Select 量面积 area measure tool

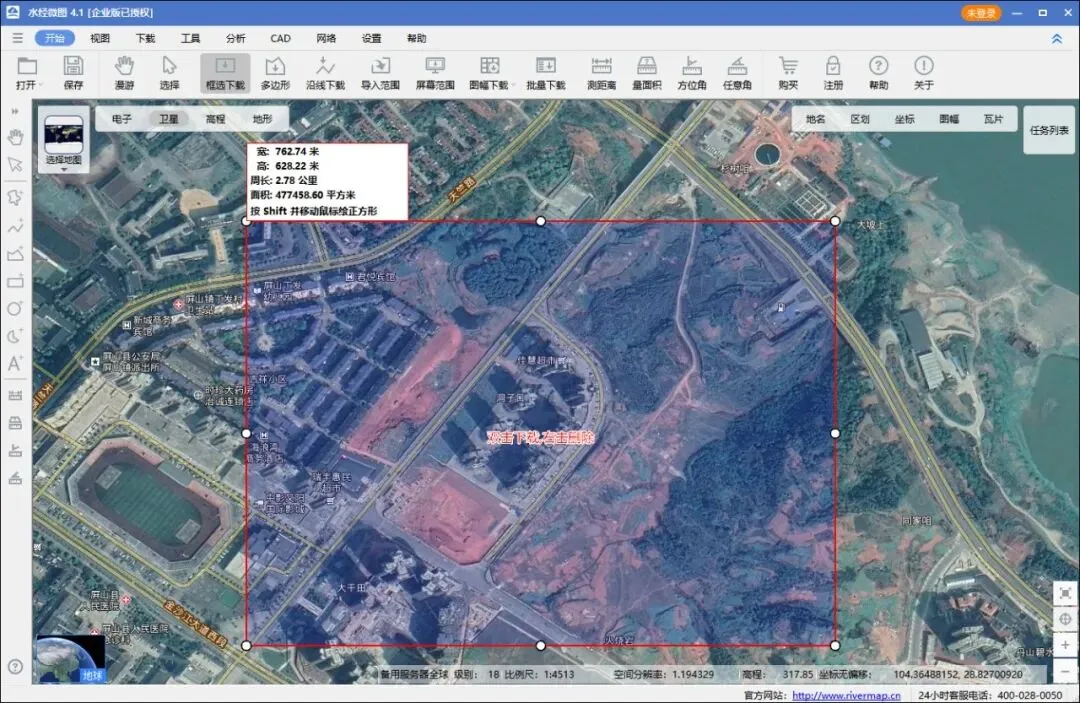click(x=646, y=73)
